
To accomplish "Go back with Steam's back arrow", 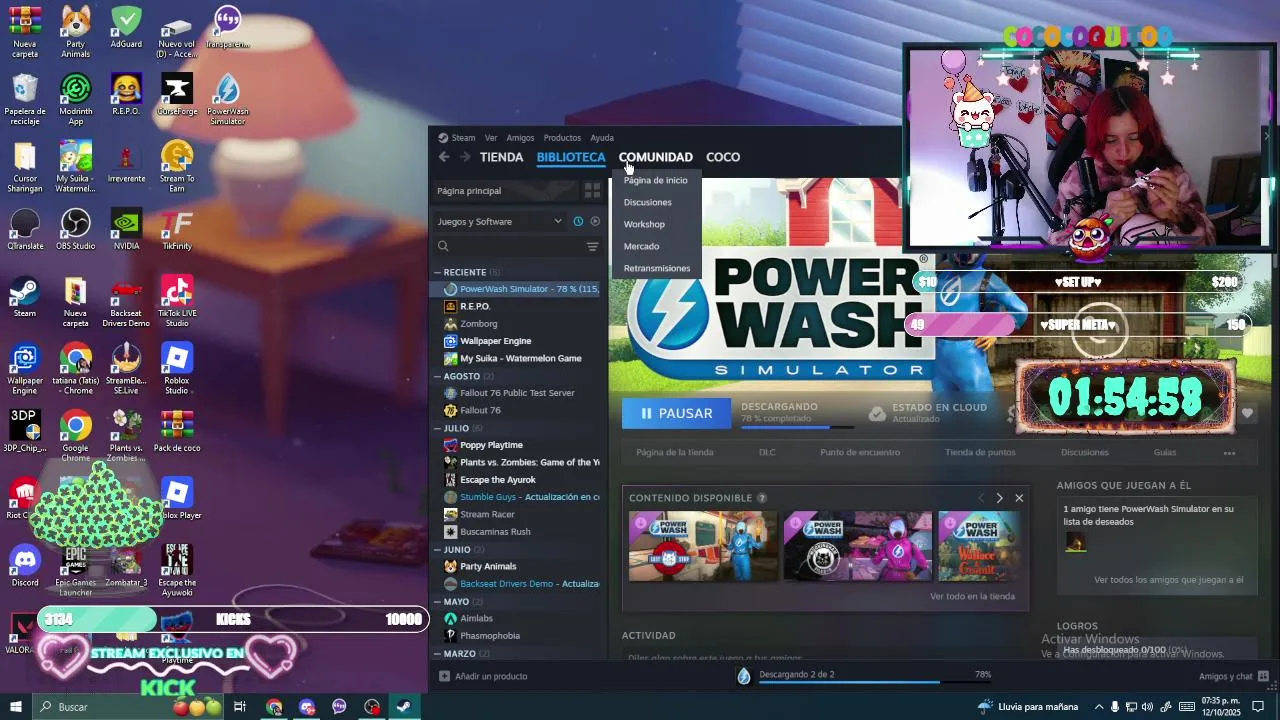I will pos(444,157).
